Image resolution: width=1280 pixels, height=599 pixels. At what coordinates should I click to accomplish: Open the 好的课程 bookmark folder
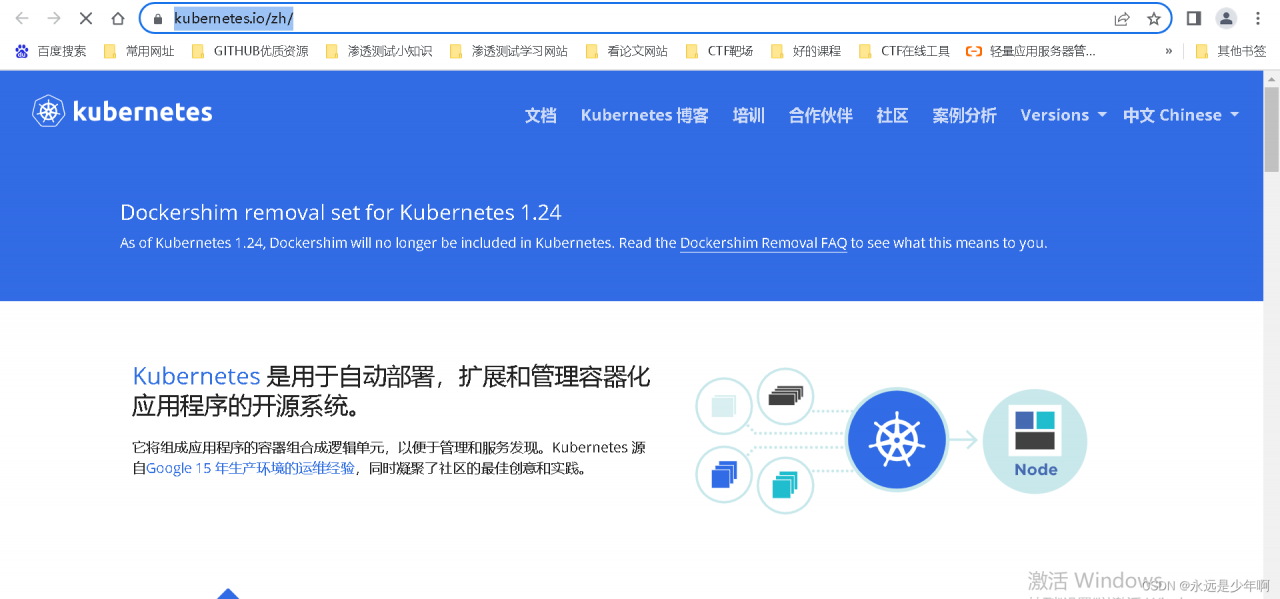pyautogui.click(x=806, y=51)
